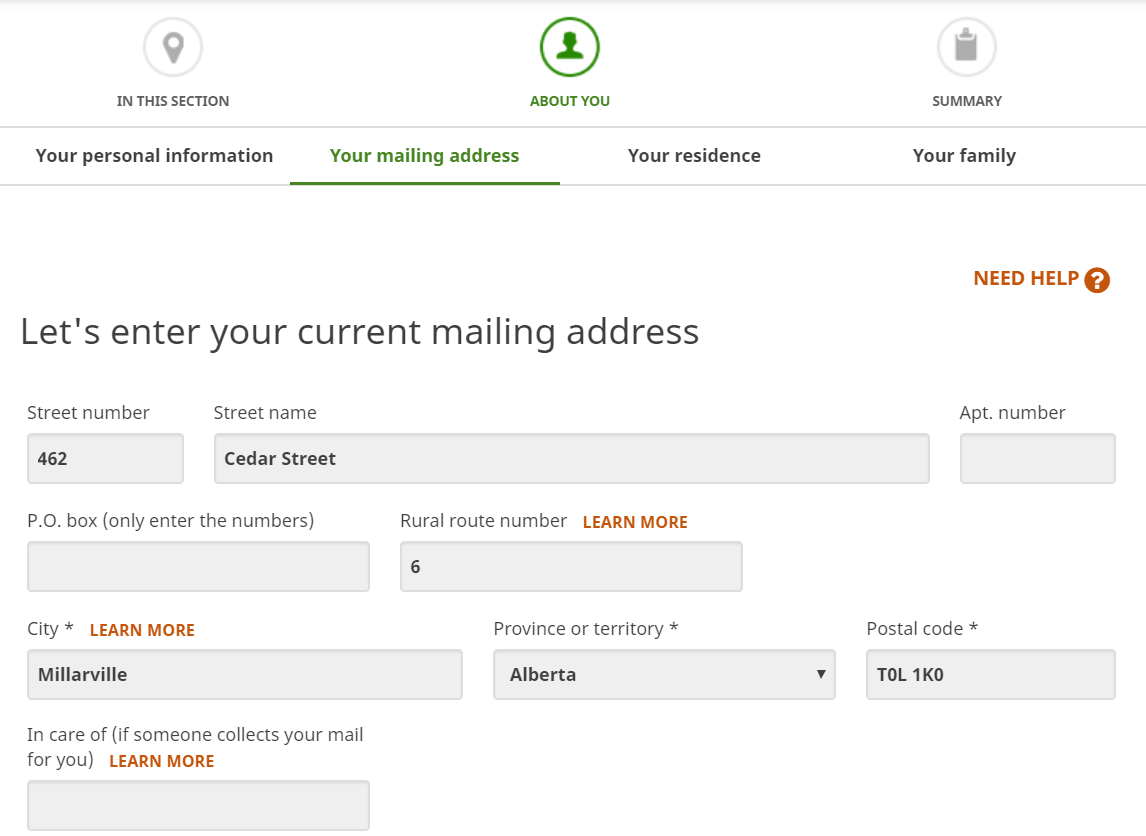Focus the Postal code field T0L 1K0
Screen dimensions: 1146x836
tap(991, 674)
